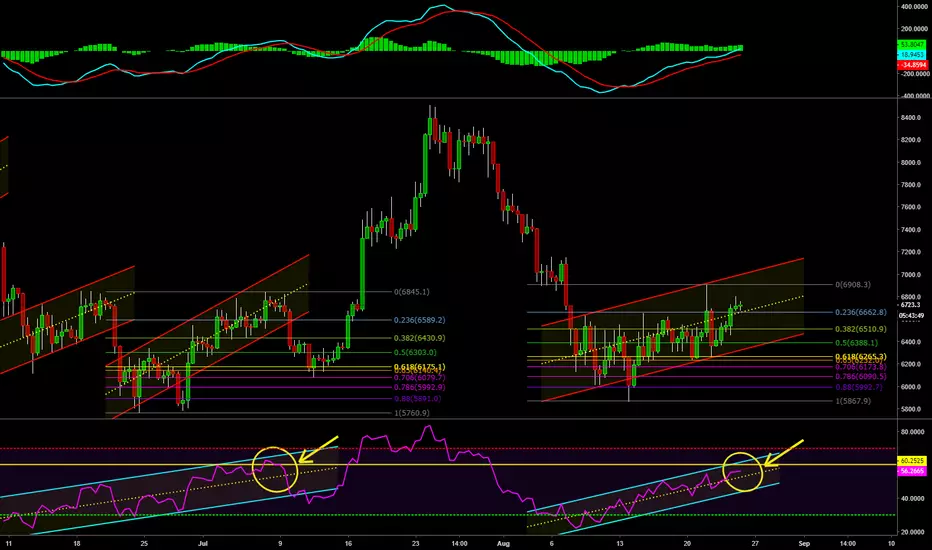The width and height of the screenshot is (932, 550).
Task: Click Fibonacci label 0.236(6662.8)
Action: point(861,312)
